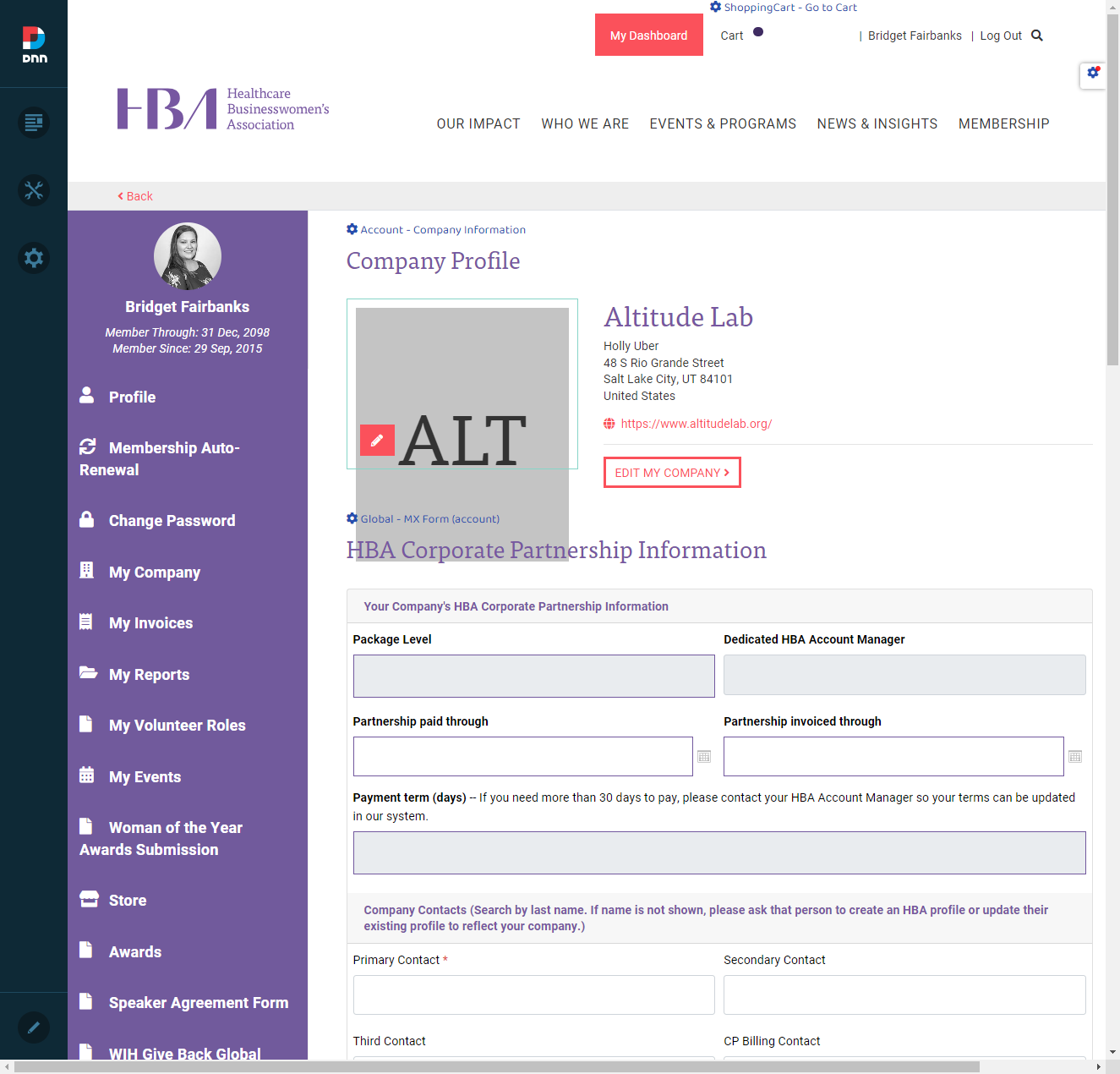Click the Membership Auto-Renewal refresh icon
The width and height of the screenshot is (1120, 1074).
coord(87,446)
